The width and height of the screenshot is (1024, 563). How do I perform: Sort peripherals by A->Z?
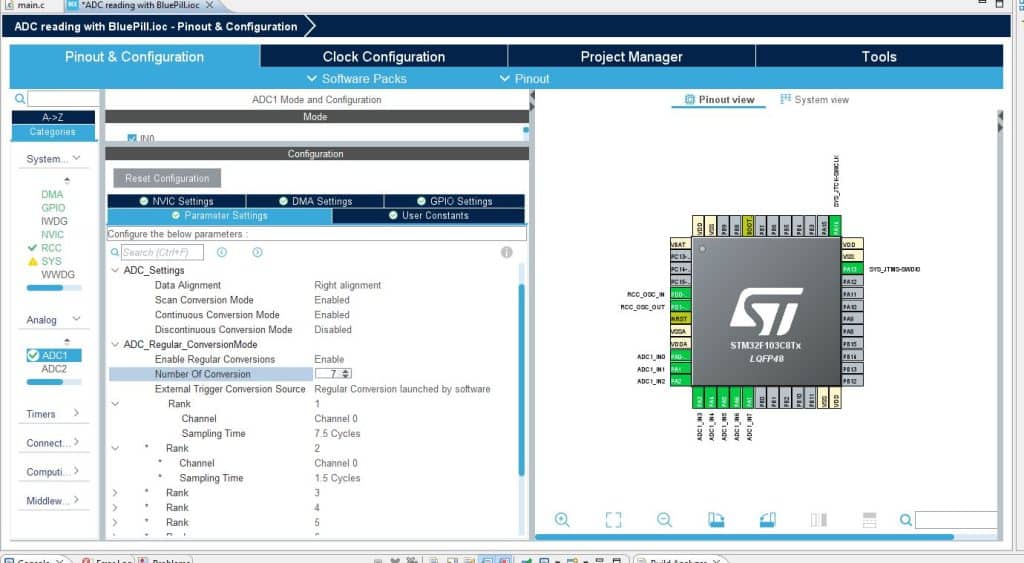click(x=53, y=117)
